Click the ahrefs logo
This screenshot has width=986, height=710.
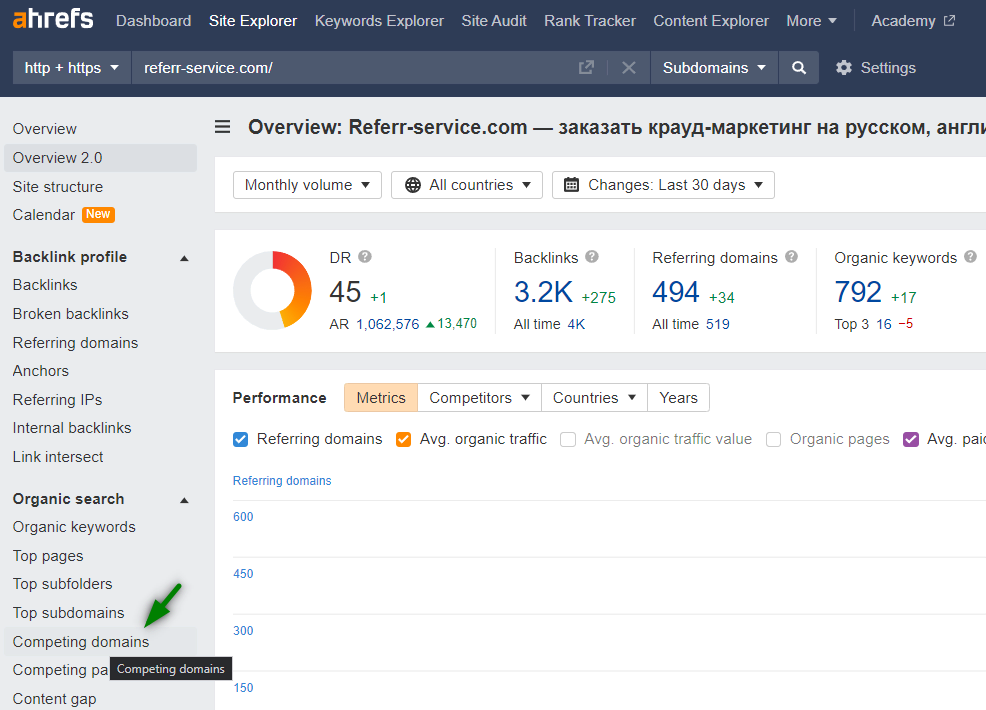pyautogui.click(x=53, y=19)
